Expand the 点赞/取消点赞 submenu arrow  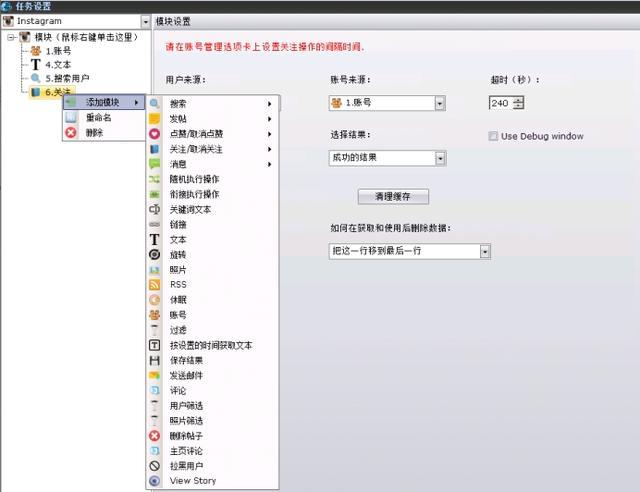coord(269,134)
